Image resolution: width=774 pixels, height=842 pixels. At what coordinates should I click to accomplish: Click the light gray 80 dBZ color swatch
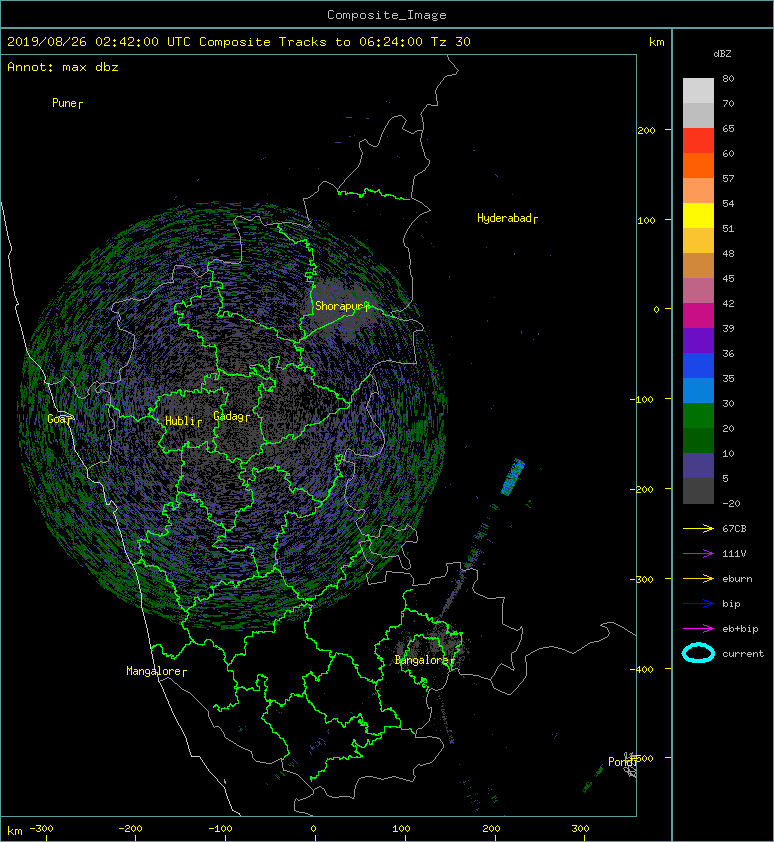tap(698, 91)
